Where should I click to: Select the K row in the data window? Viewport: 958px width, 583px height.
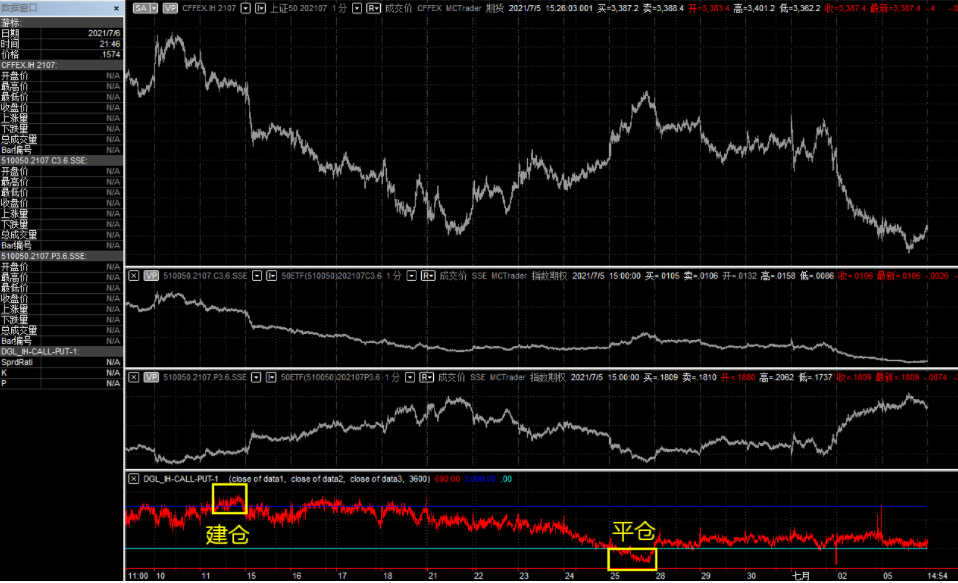tap(61, 373)
